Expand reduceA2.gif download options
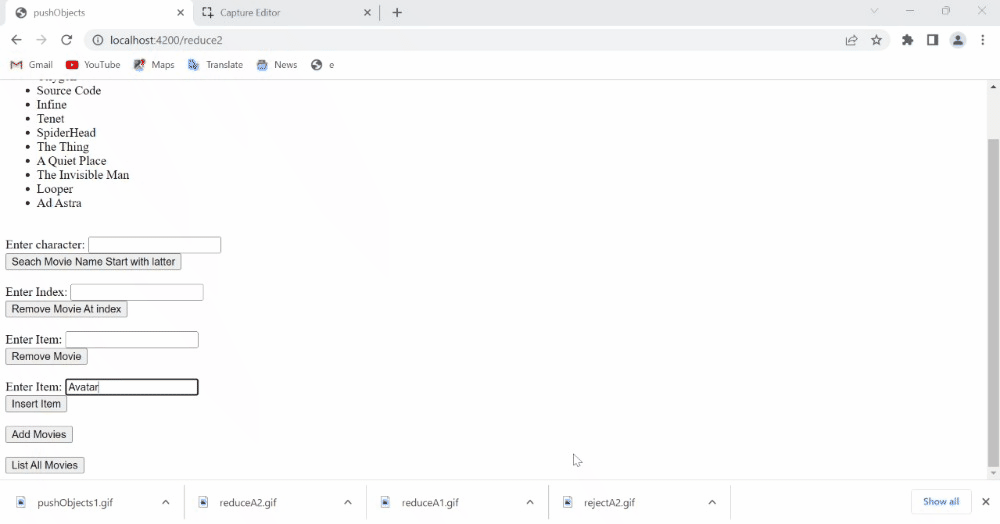Viewport: 1000px width, 524px height. click(348, 502)
